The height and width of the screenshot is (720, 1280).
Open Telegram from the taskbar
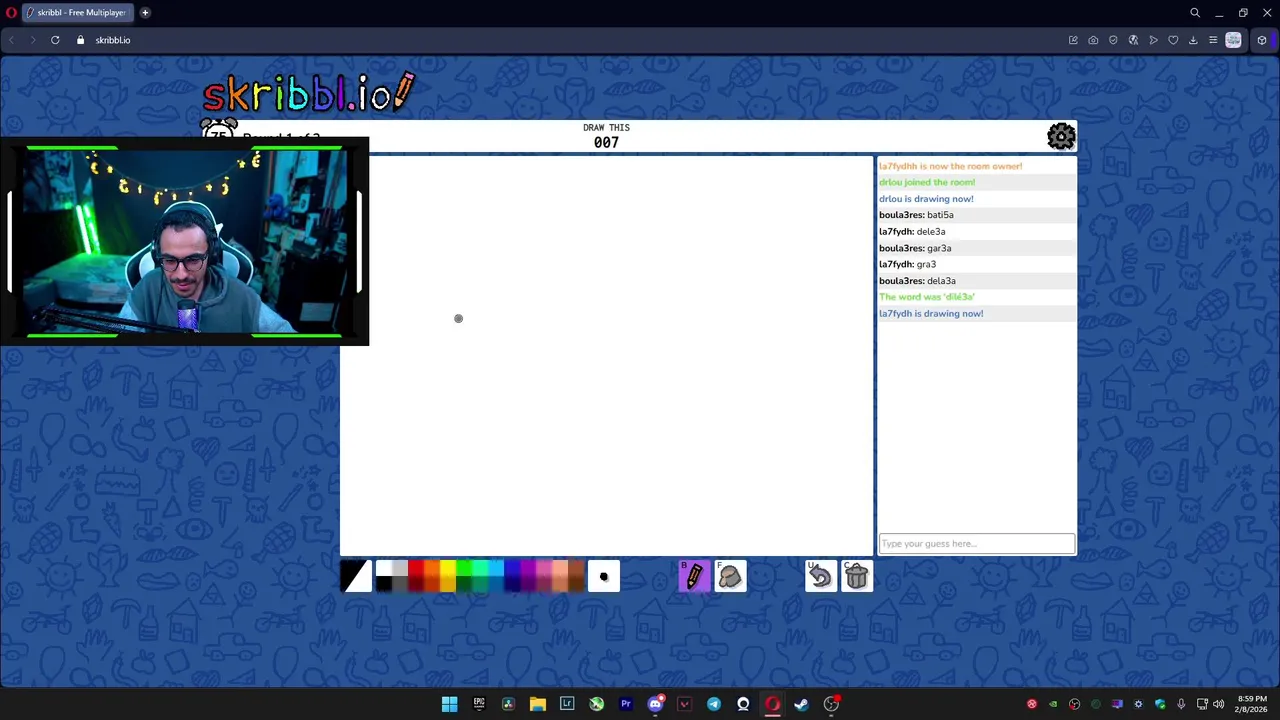tap(714, 704)
